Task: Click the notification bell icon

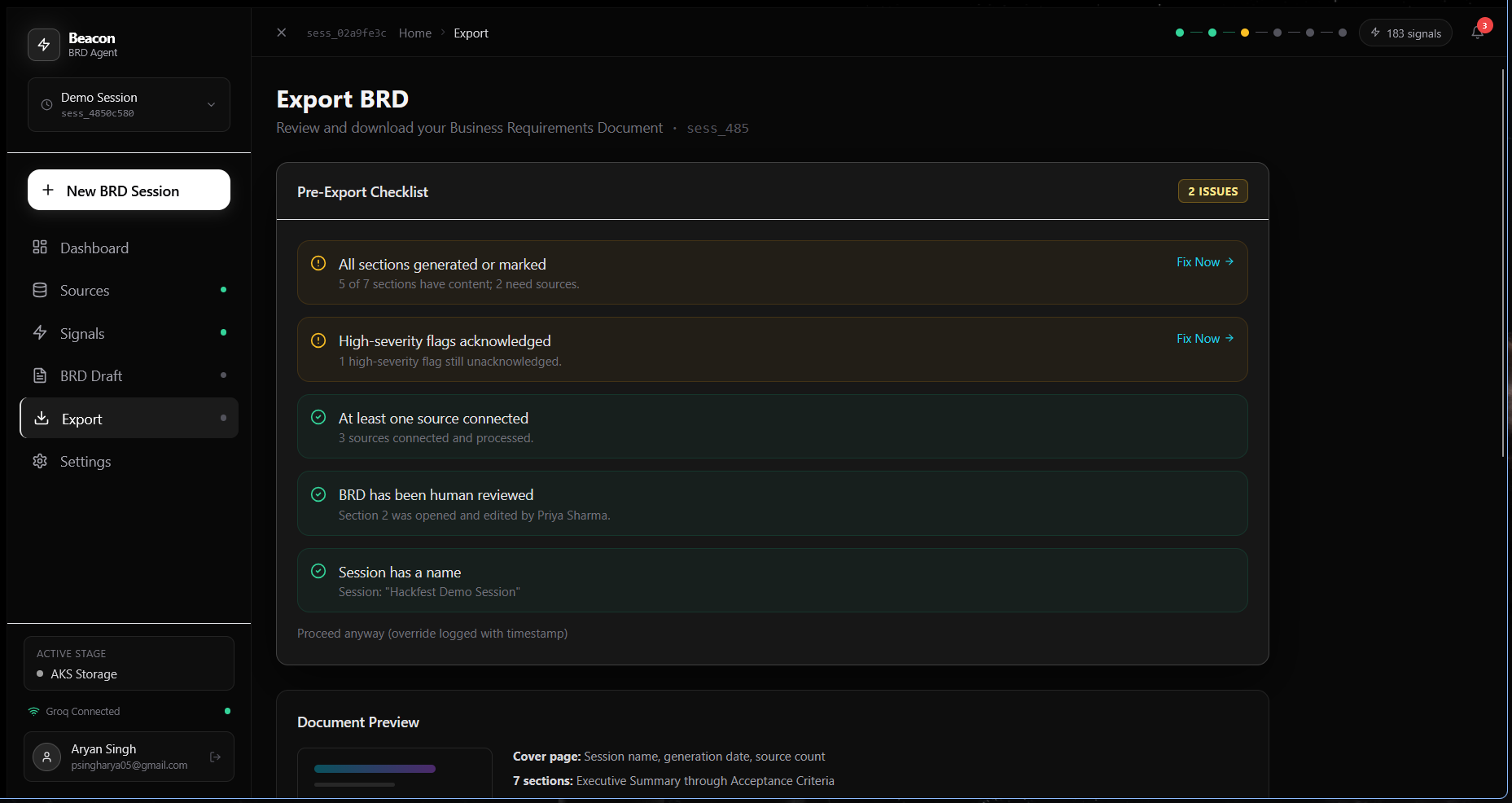Action: [1477, 33]
